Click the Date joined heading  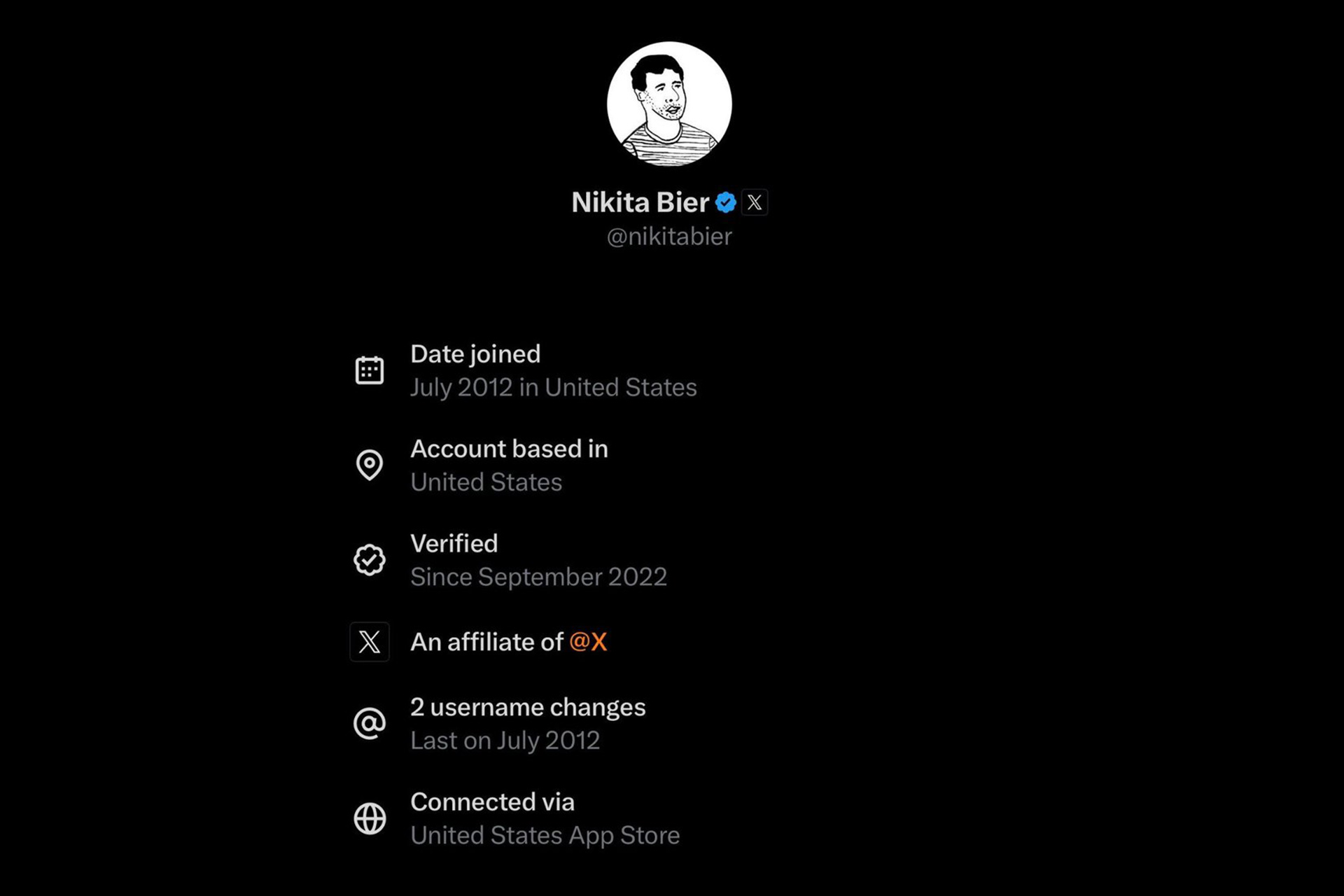[475, 354]
